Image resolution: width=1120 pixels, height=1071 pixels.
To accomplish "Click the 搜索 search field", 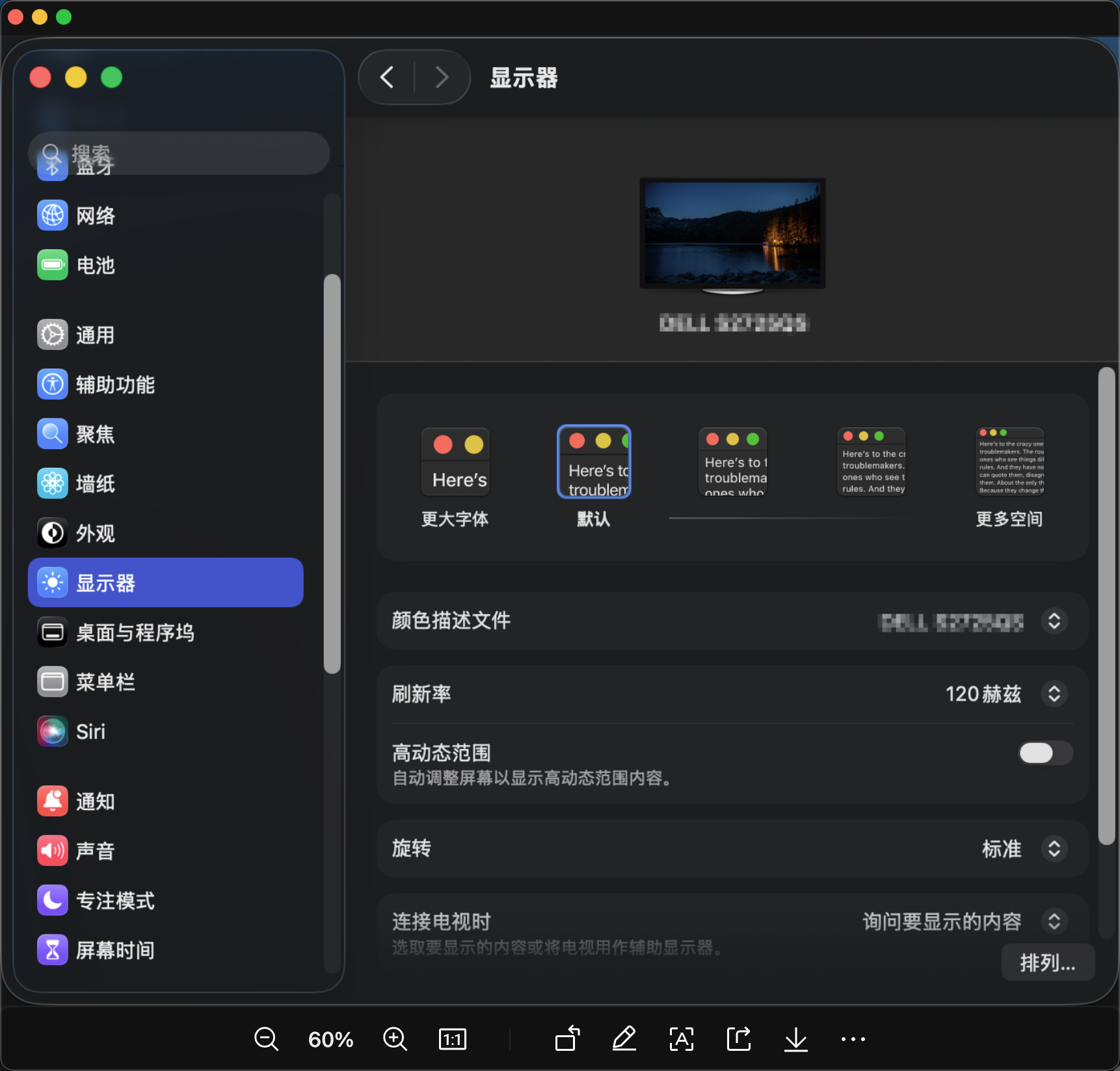I will [179, 154].
